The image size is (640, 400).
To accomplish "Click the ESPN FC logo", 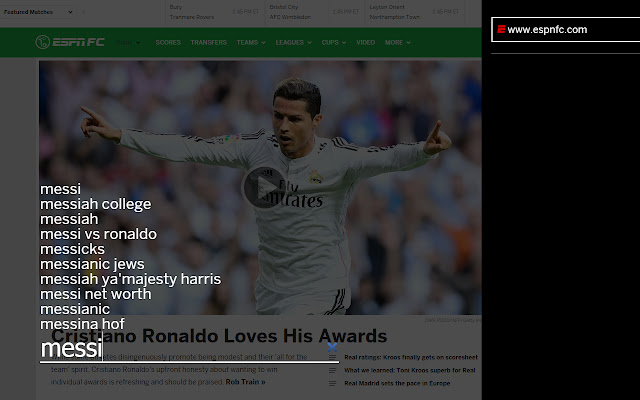I will tap(70, 42).
